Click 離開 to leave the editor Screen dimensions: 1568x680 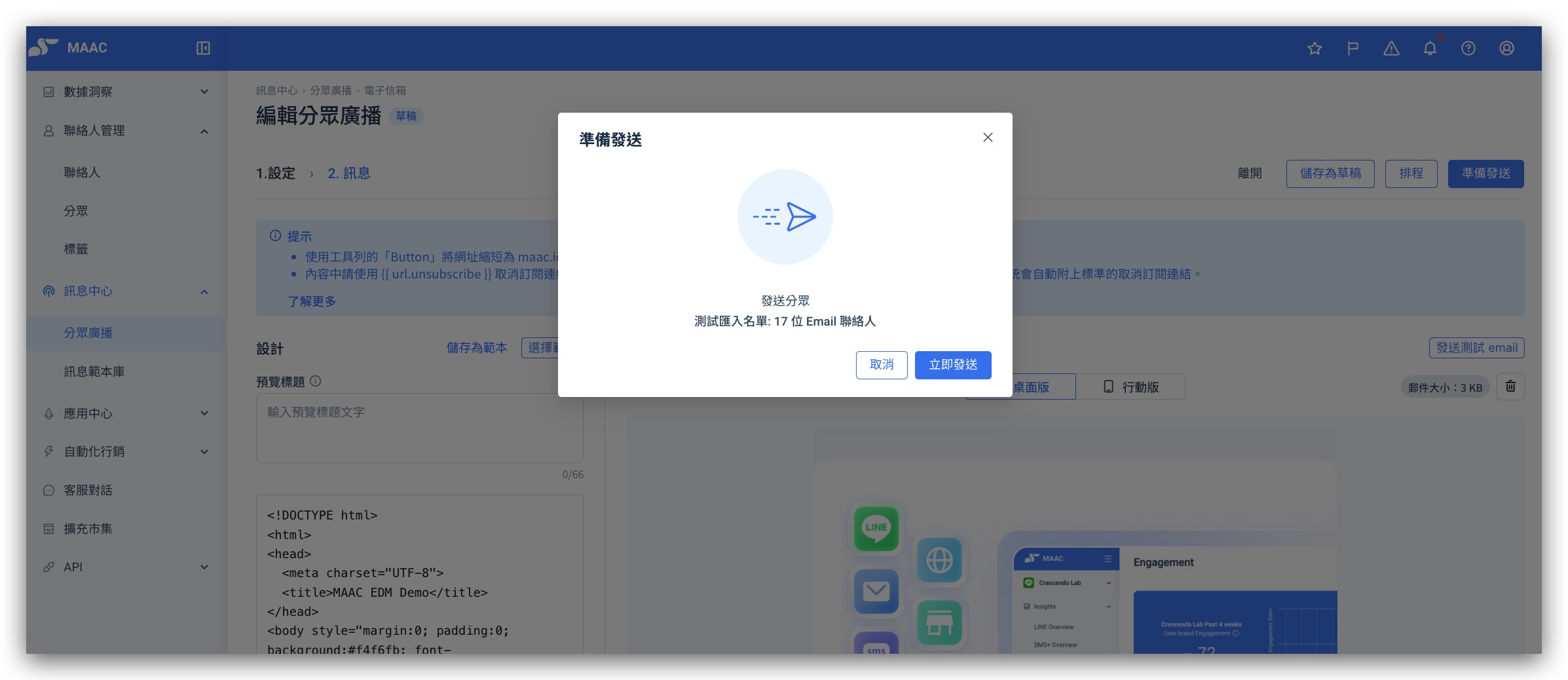click(x=1250, y=174)
